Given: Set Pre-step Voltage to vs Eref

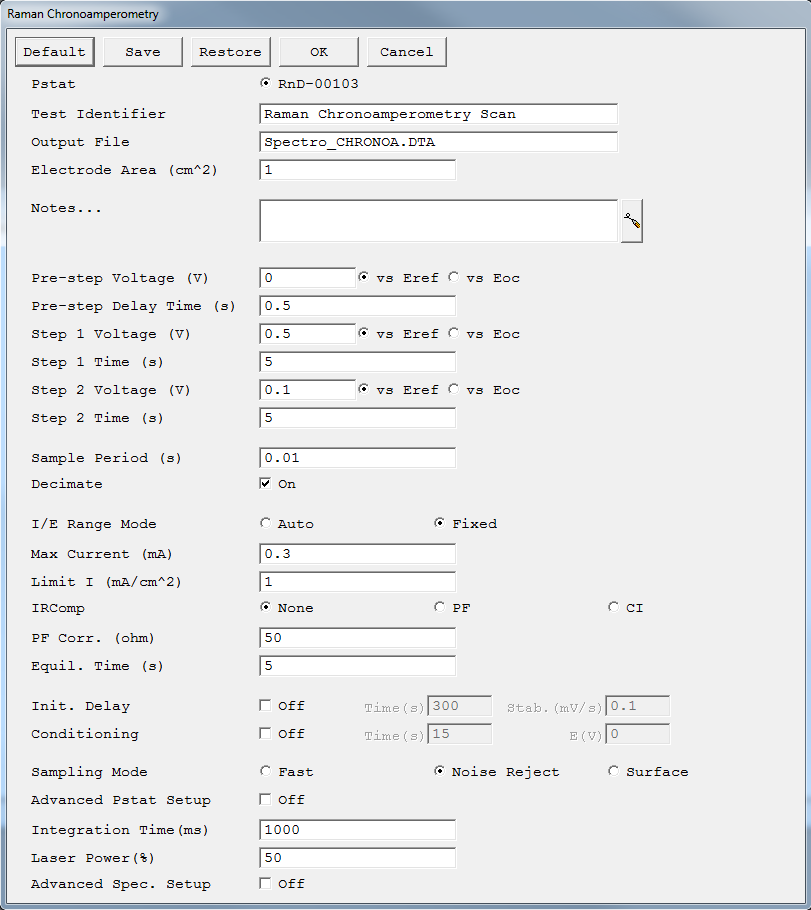Looking at the screenshot, I should [x=363, y=277].
